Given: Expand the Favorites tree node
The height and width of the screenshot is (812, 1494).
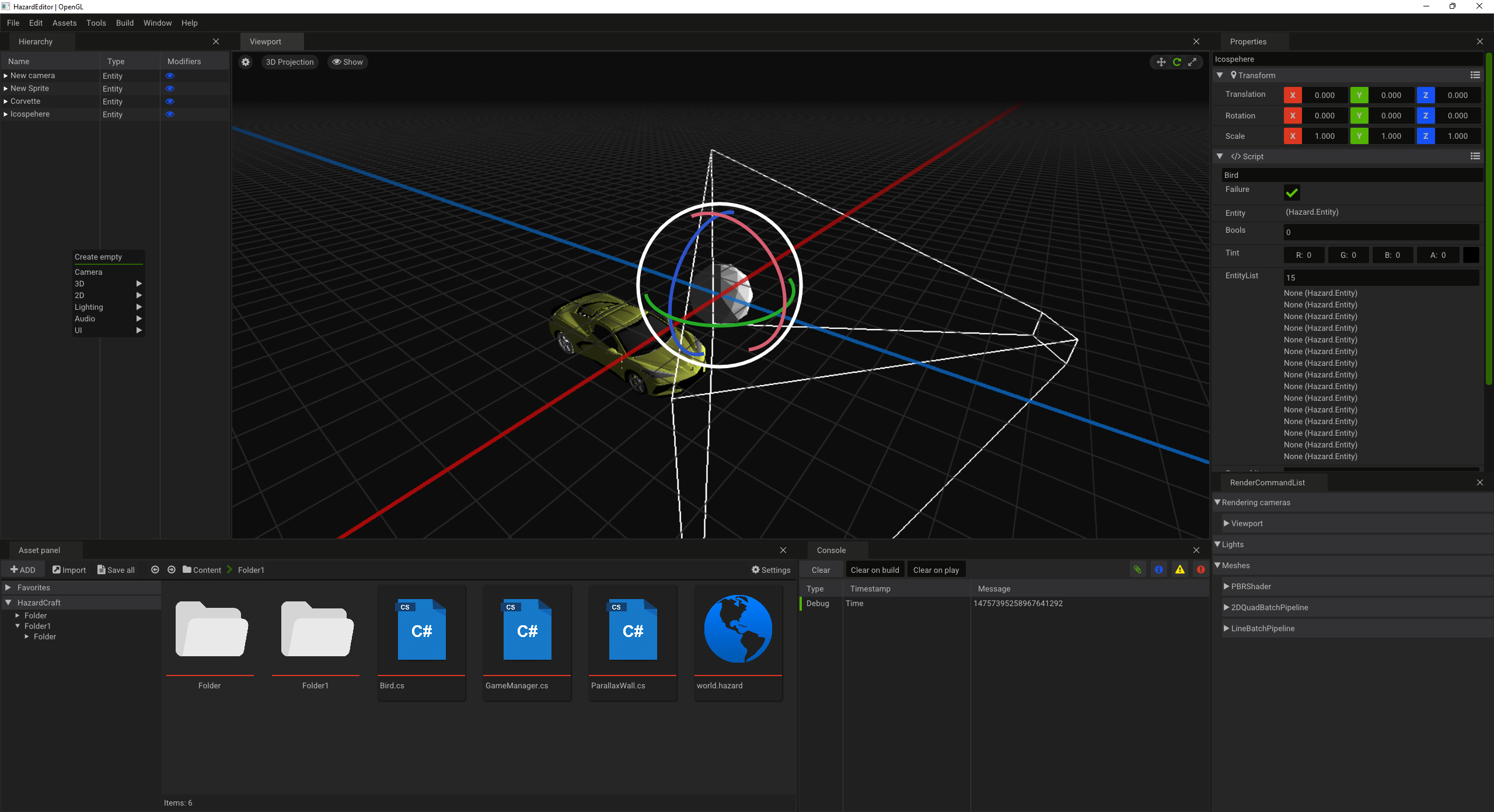Looking at the screenshot, I should [8, 587].
